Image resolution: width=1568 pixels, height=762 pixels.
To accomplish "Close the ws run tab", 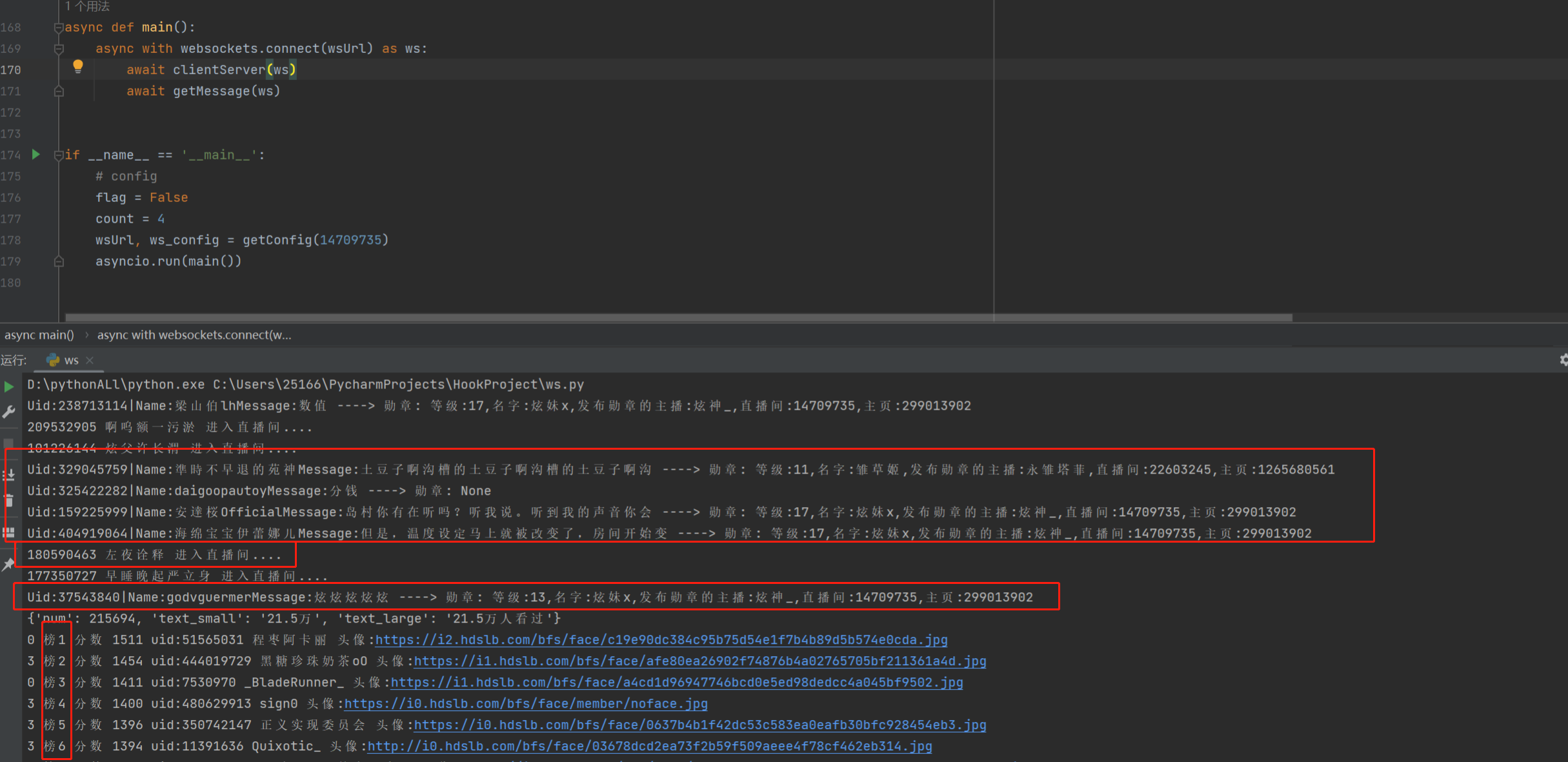I will 90,360.
